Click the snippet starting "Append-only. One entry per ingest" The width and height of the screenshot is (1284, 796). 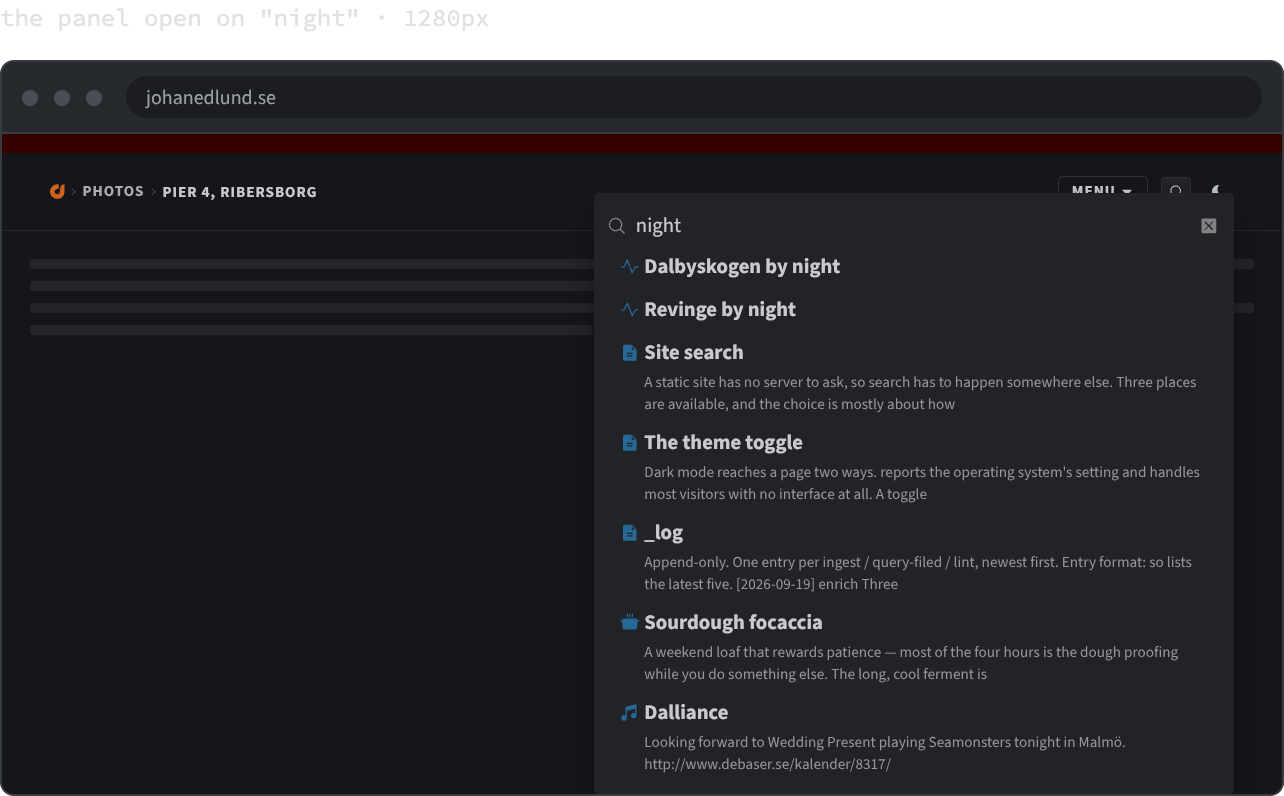(x=918, y=573)
